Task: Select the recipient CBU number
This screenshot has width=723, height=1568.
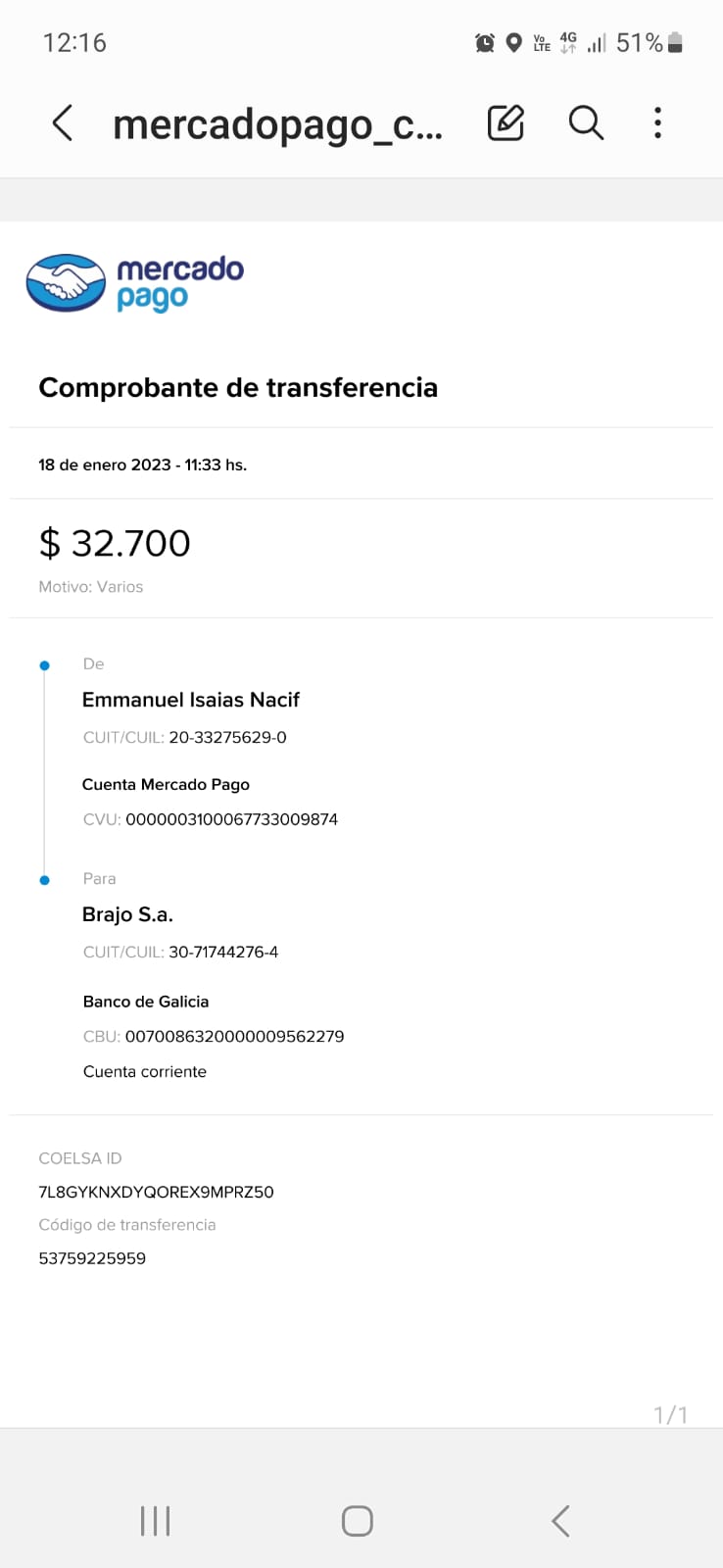Action: pos(234,1036)
